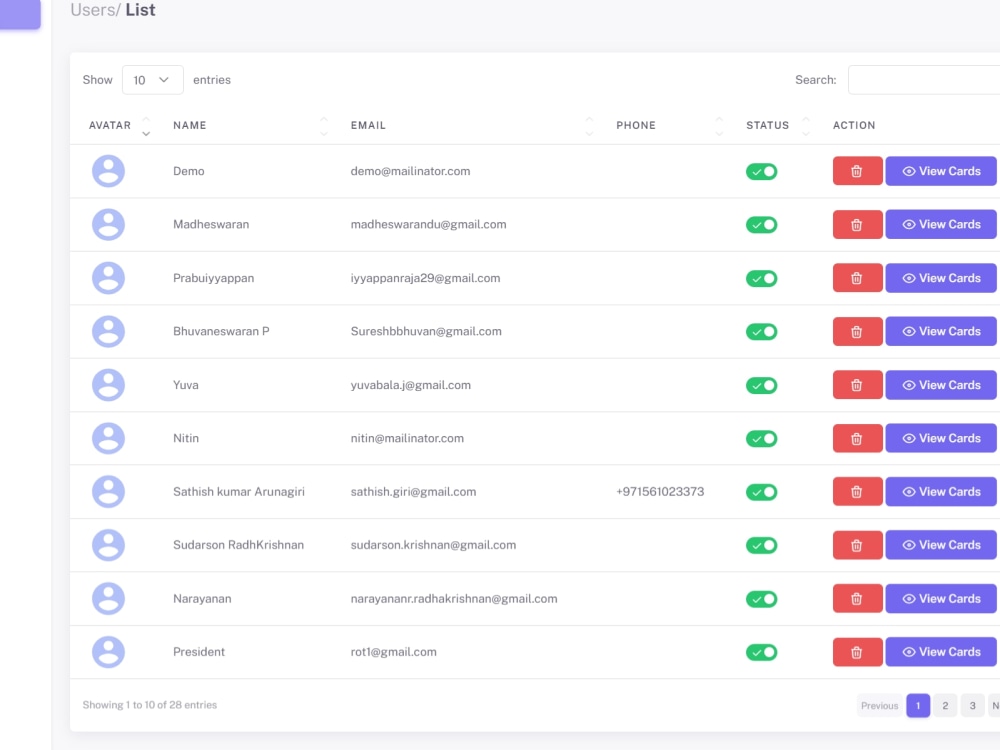Screen dimensions: 1000x750
Task: Toggle status switch for President
Action: [761, 652]
